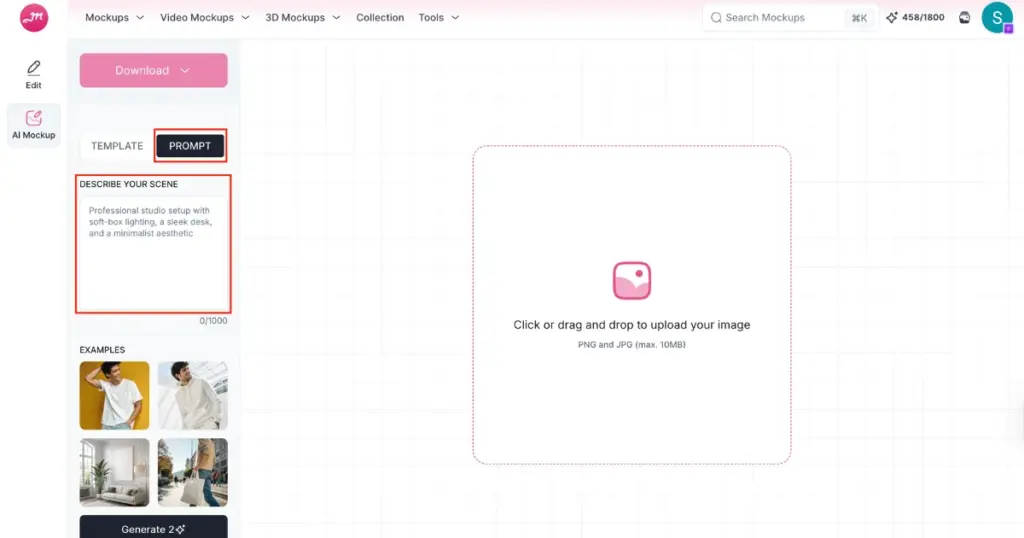Viewport: 1024px width, 538px height.
Task: Switch to the TEMPLATE tab
Action: point(117,146)
